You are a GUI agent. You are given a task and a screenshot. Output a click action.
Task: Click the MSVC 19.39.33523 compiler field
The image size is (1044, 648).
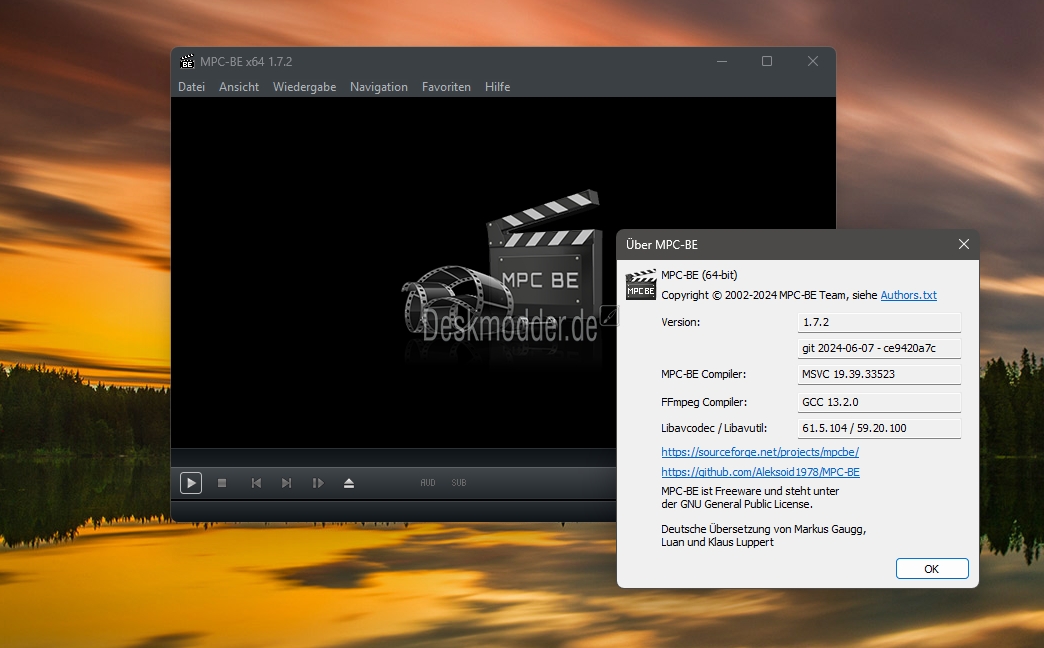(879, 374)
